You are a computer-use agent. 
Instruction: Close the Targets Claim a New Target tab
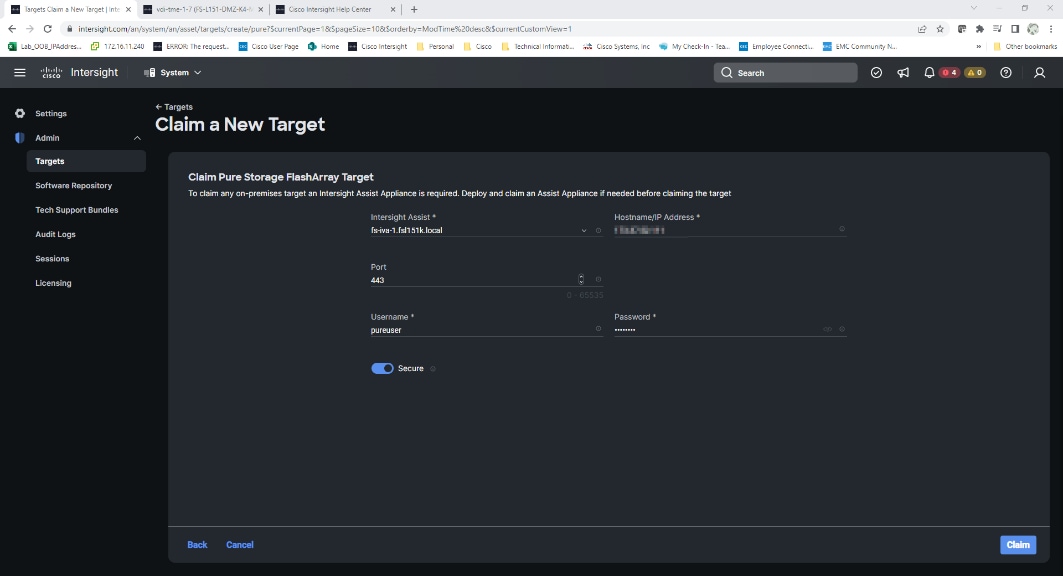tap(128, 9)
